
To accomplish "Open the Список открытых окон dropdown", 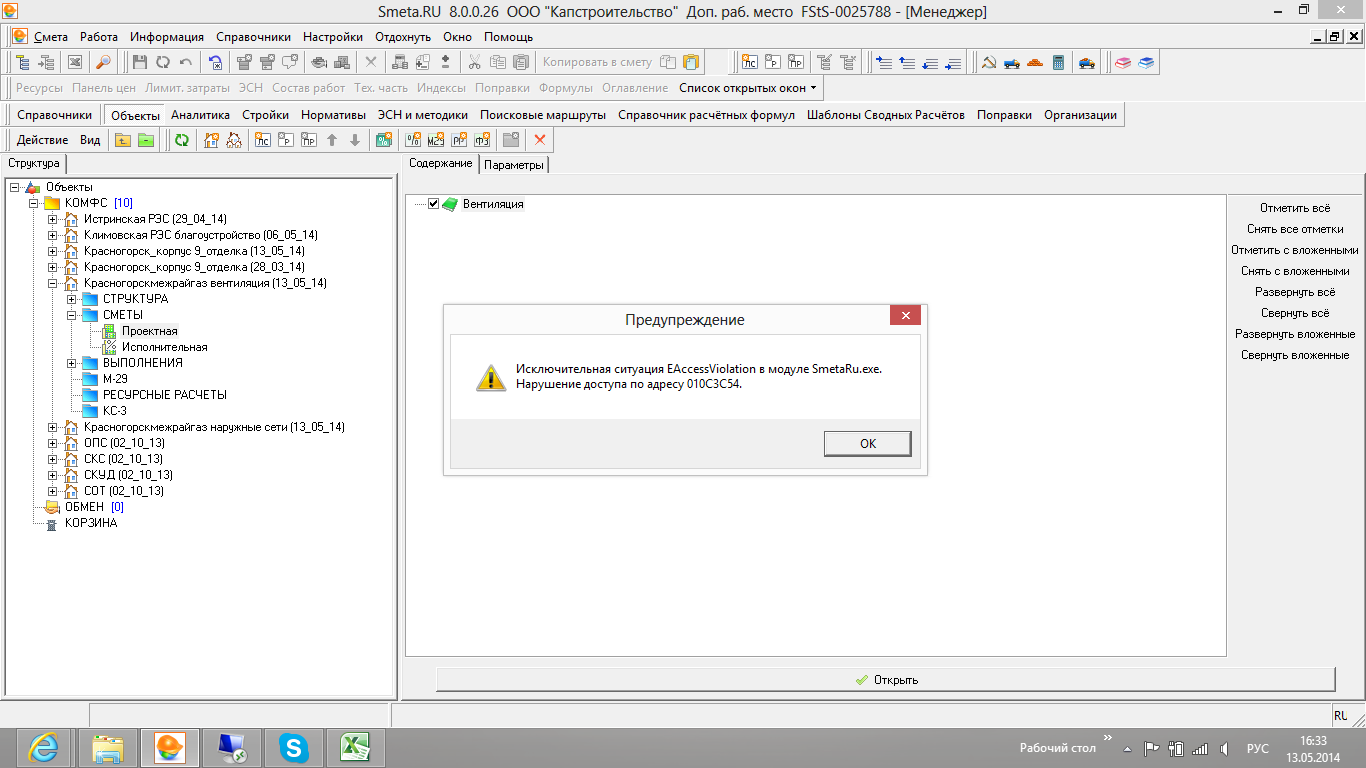I will [748, 88].
